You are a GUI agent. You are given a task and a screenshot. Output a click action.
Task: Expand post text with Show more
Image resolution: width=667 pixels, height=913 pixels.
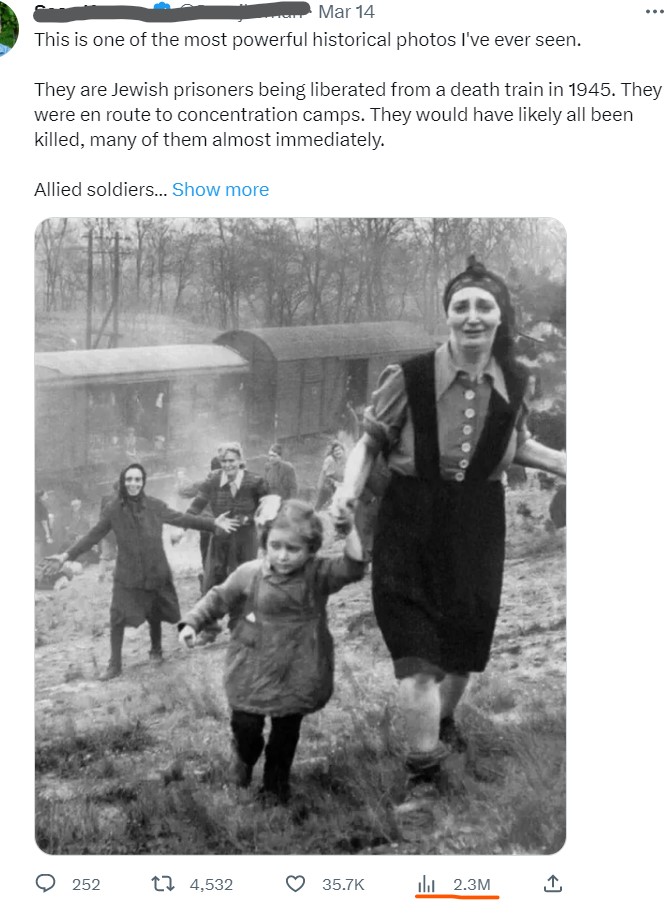pyautogui.click(x=220, y=190)
